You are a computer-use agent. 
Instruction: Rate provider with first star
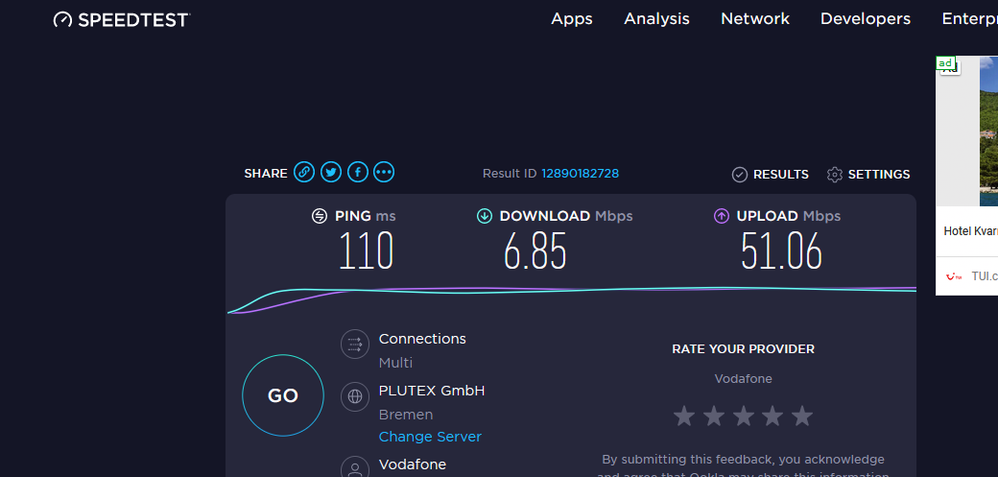[x=684, y=416]
